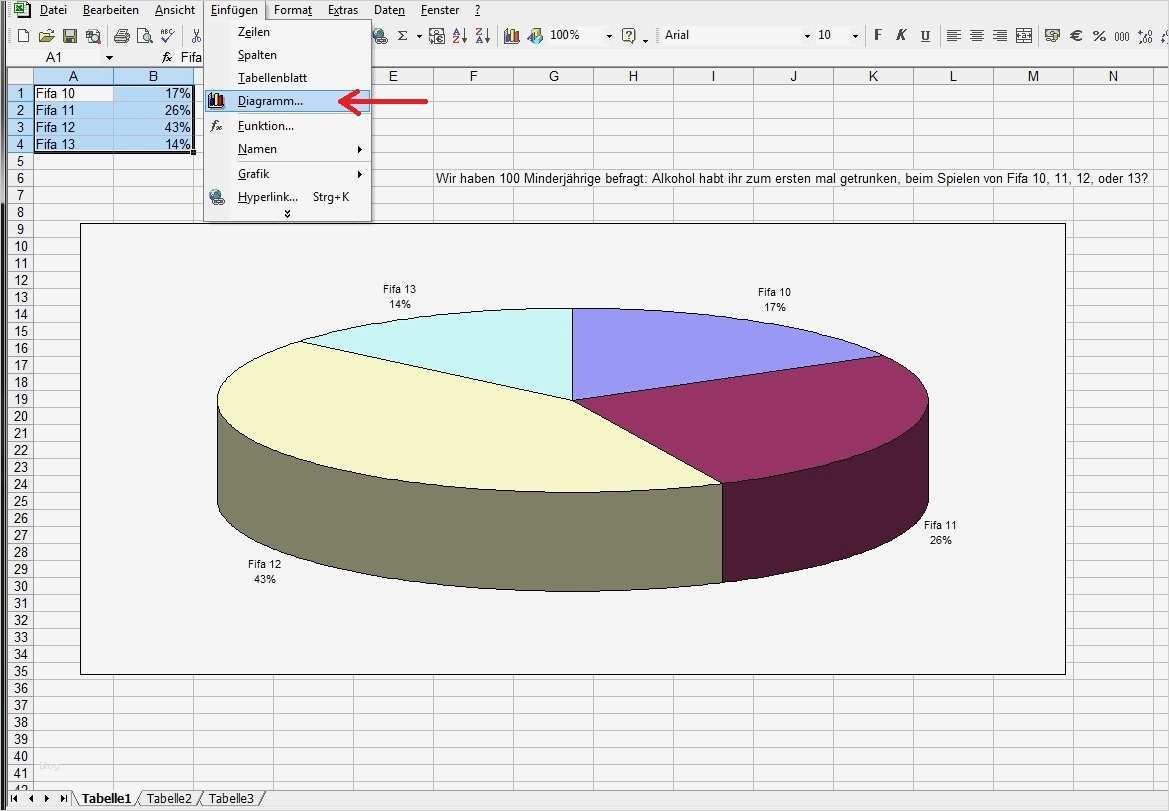
Task: Click the Excel document icon in the menu bar
Action: [x=22, y=10]
